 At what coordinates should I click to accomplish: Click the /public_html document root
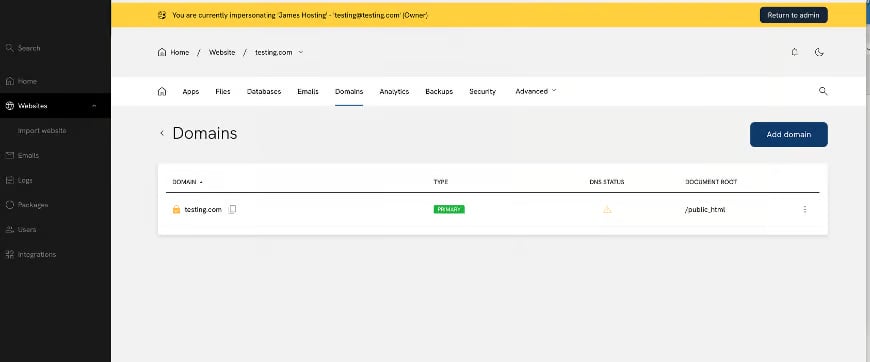point(705,209)
